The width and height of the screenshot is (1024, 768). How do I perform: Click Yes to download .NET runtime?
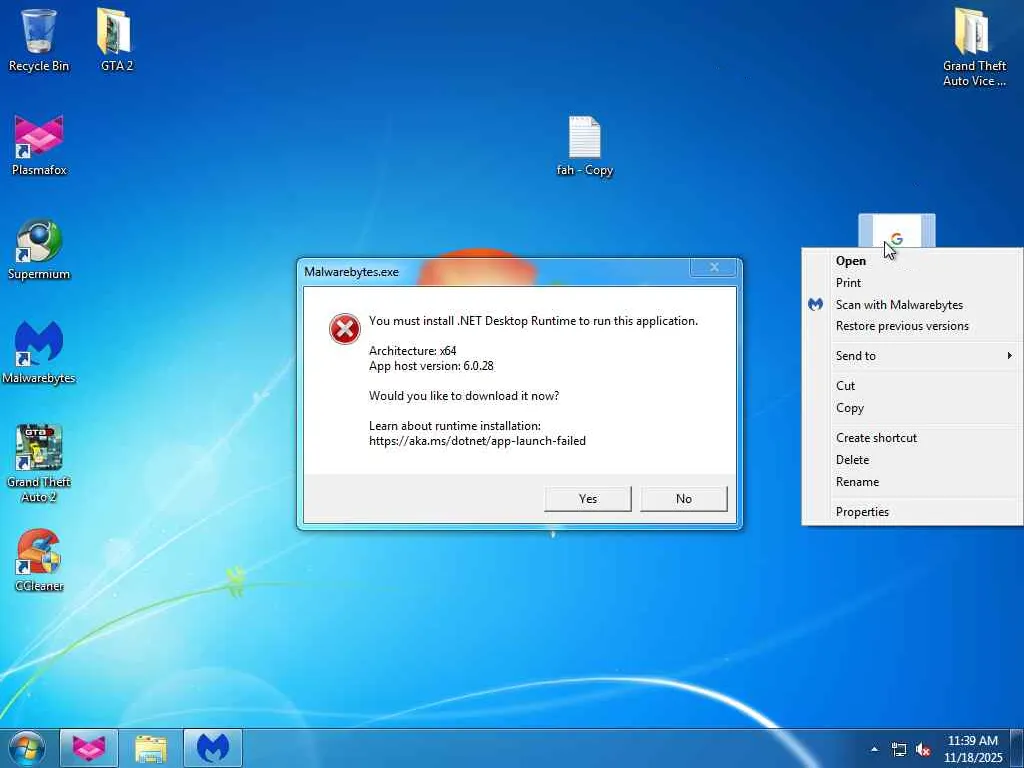(588, 498)
